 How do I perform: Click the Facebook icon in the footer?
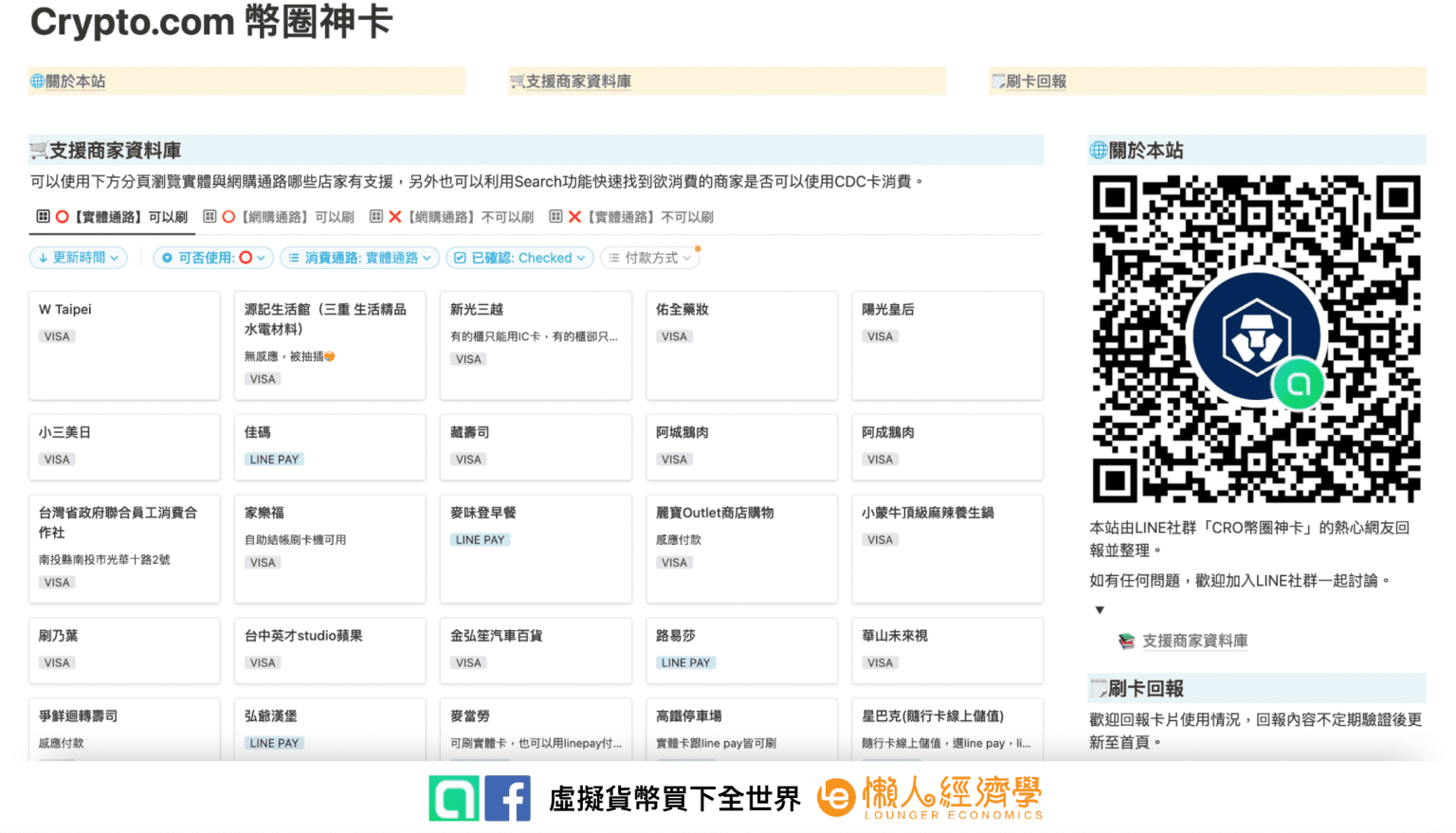click(x=508, y=799)
